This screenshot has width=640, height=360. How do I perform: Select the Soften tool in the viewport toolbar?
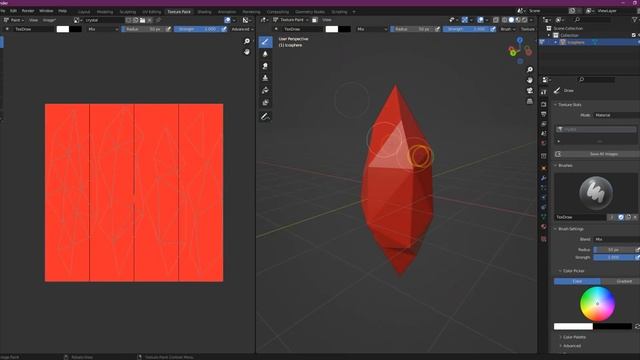click(265, 54)
